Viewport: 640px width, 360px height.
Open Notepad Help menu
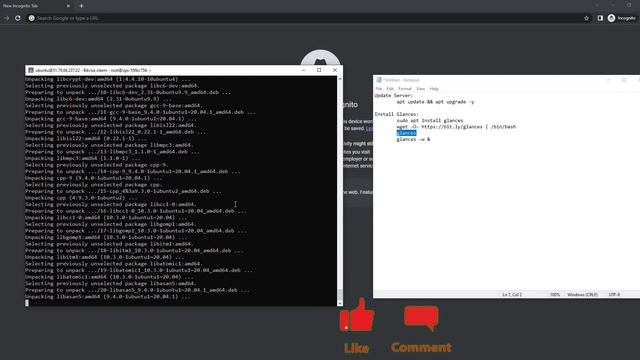[434, 89]
